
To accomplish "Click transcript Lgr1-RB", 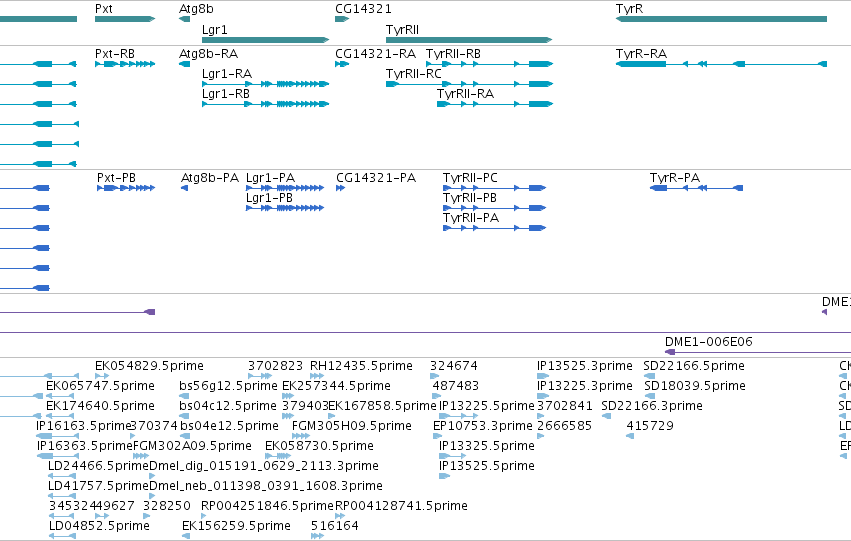I will point(226,94).
